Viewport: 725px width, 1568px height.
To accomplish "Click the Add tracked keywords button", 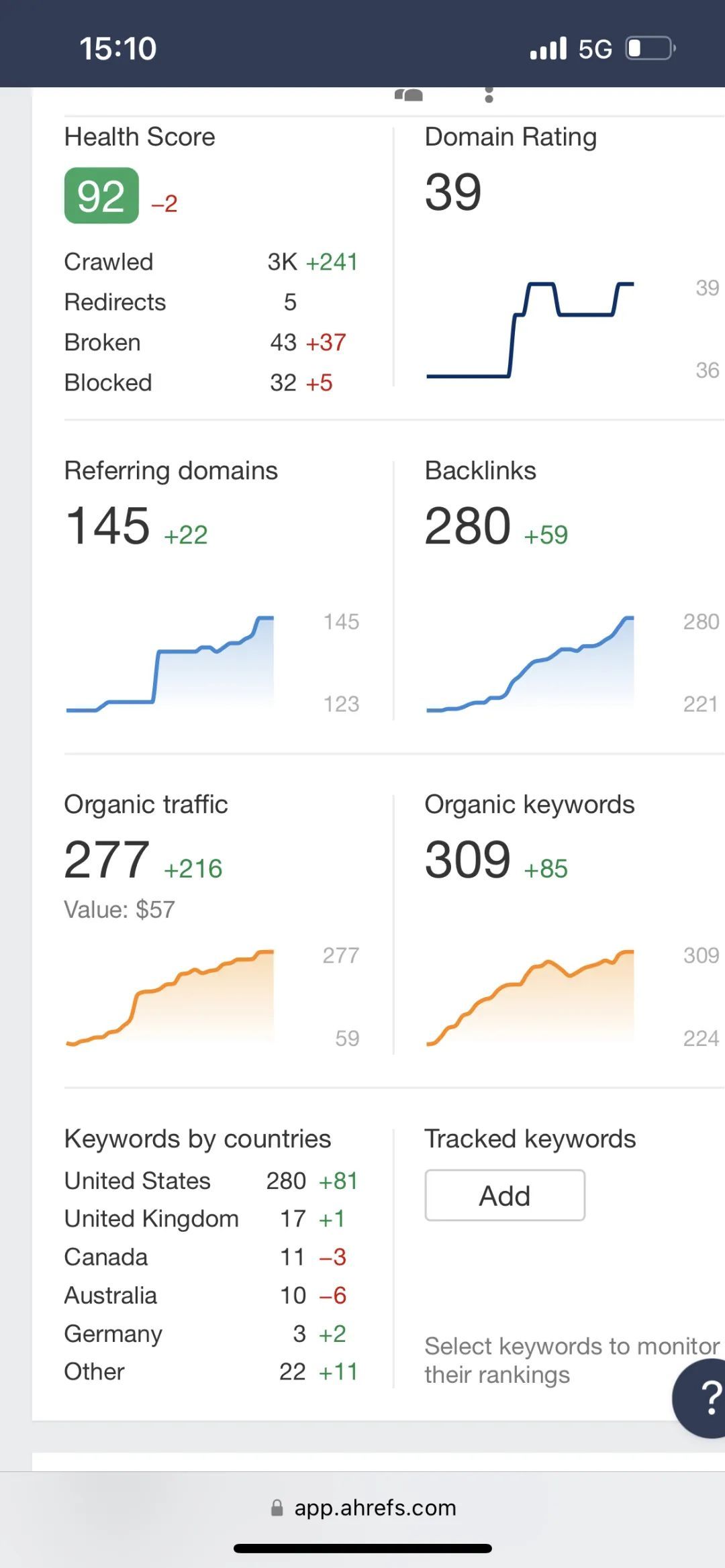I will [505, 1196].
